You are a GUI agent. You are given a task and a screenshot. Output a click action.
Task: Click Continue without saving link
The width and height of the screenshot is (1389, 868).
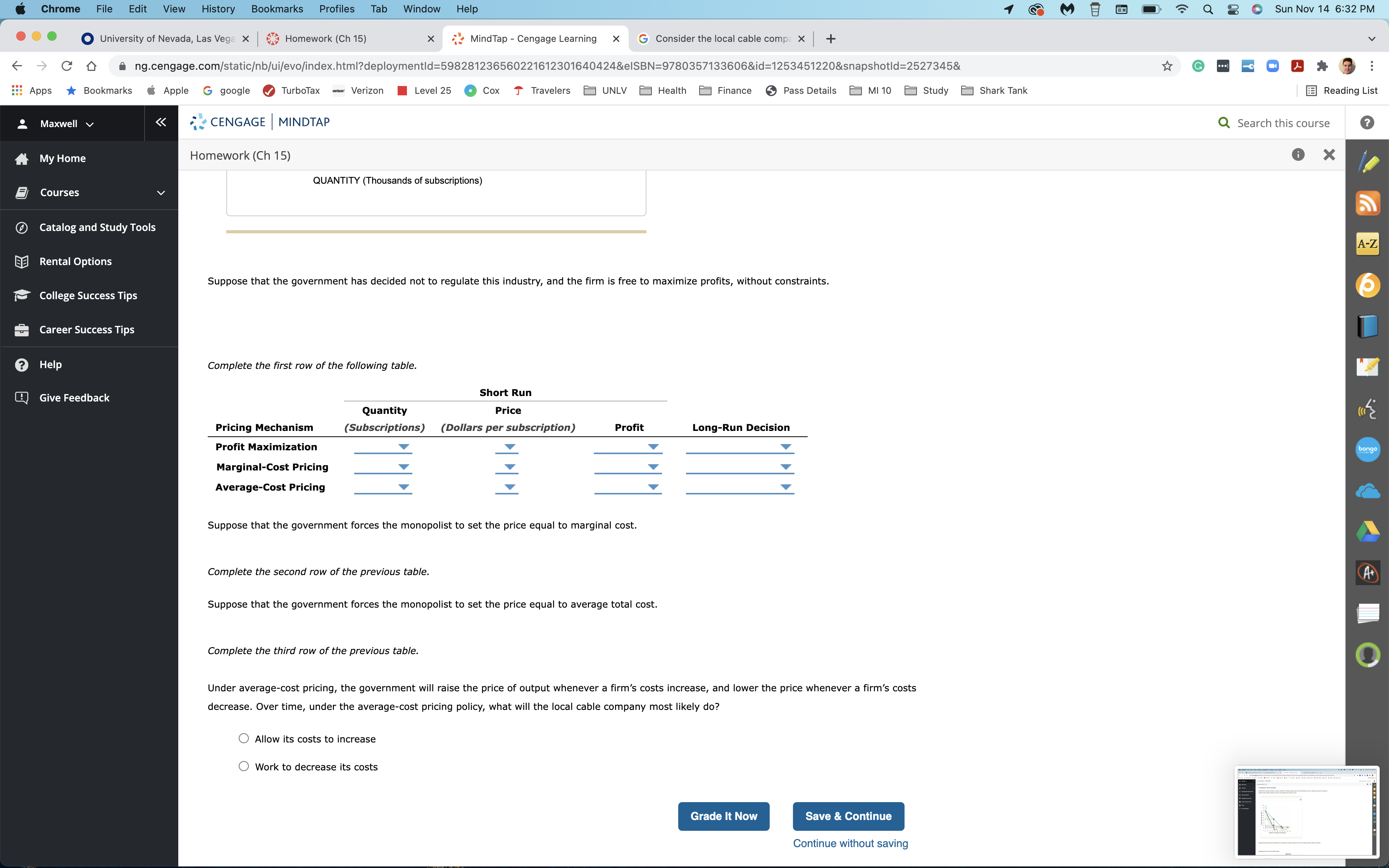click(x=850, y=843)
